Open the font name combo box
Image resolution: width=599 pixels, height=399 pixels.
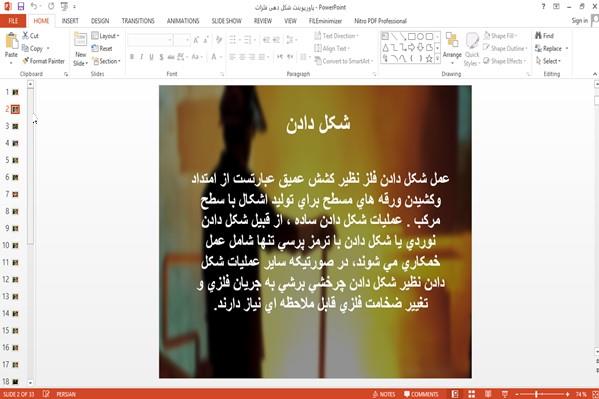click(150, 40)
